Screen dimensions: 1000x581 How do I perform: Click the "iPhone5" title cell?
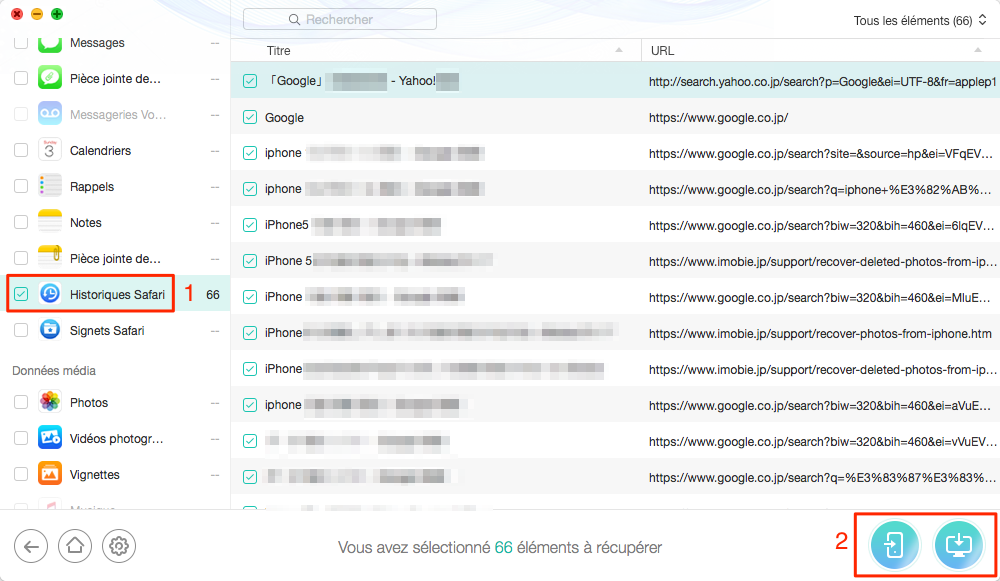click(x=287, y=225)
